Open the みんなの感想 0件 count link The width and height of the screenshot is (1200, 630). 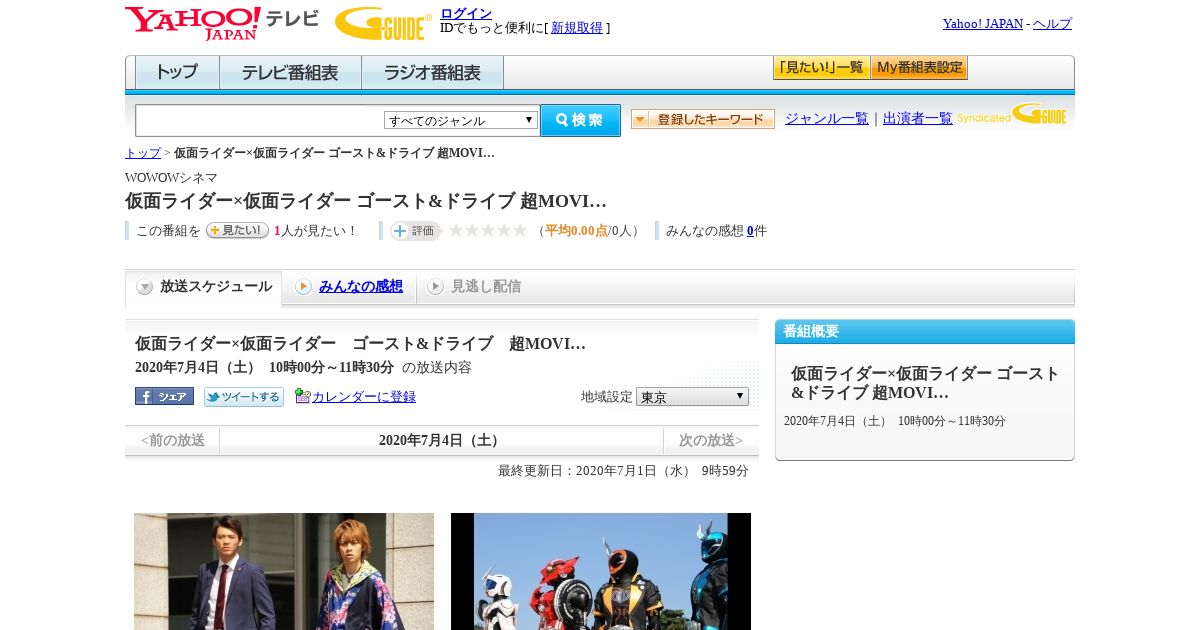coord(750,231)
